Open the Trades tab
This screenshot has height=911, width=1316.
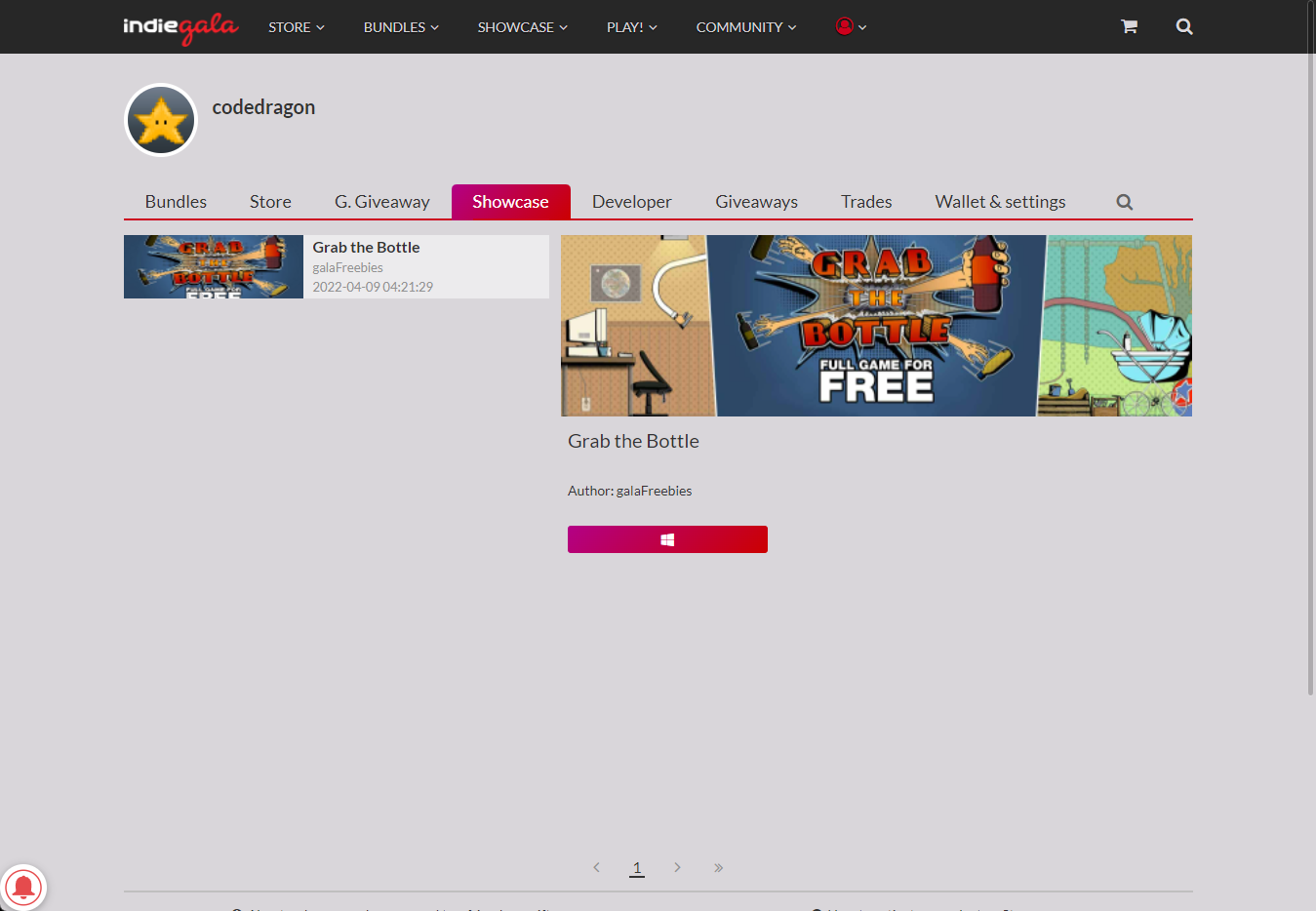pos(866,202)
